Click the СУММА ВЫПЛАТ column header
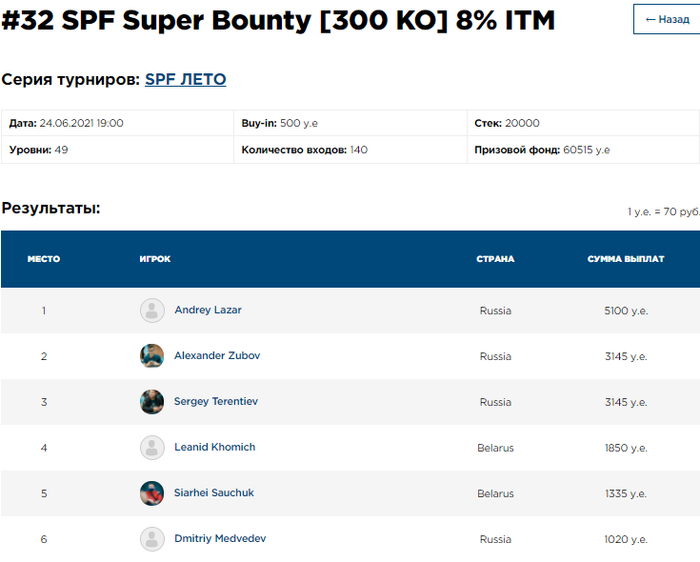Screen dimensions: 700x562 coord(626,259)
